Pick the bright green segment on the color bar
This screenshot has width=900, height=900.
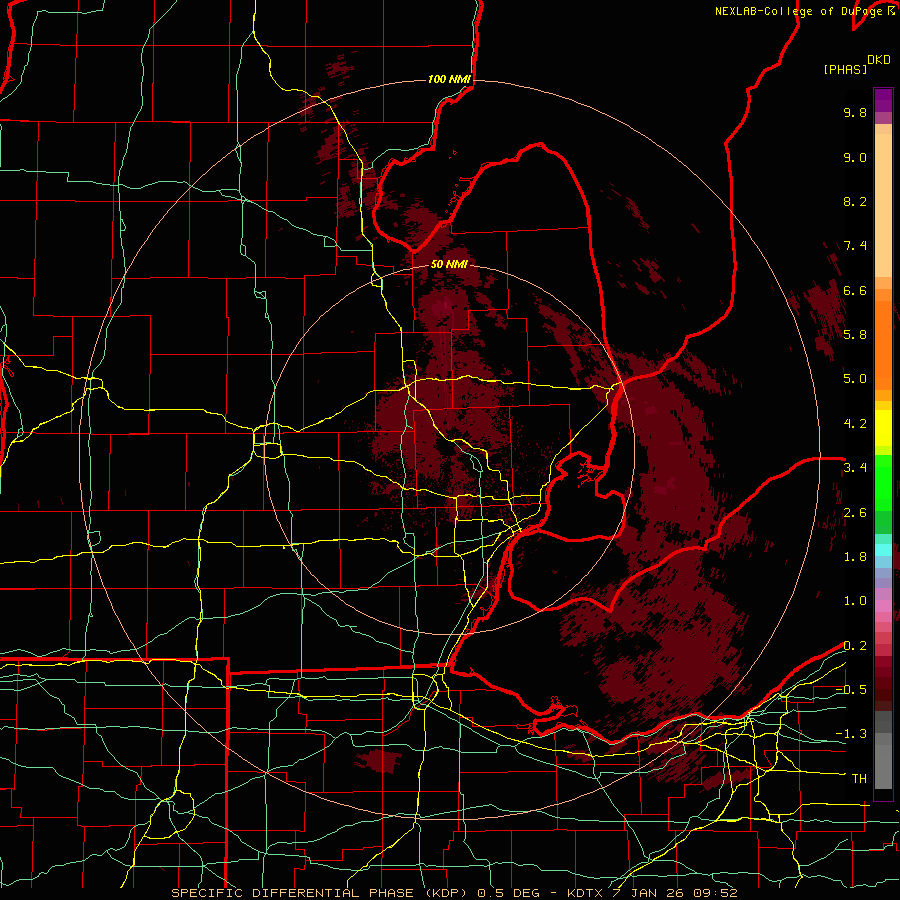pyautogui.click(x=883, y=482)
